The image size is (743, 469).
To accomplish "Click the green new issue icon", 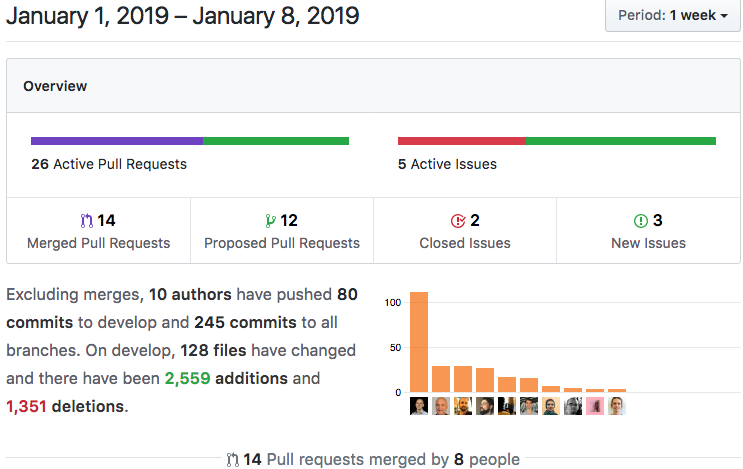I will pyautogui.click(x=641, y=221).
